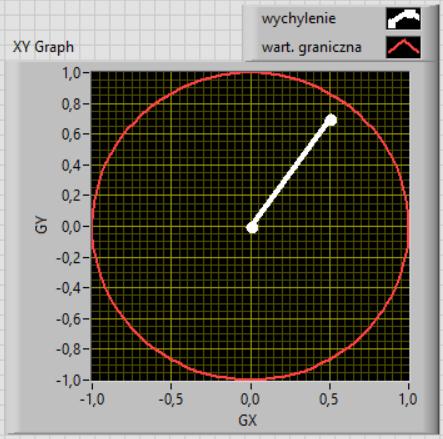Click the 0,4 tick label on GY axis

[71, 165]
